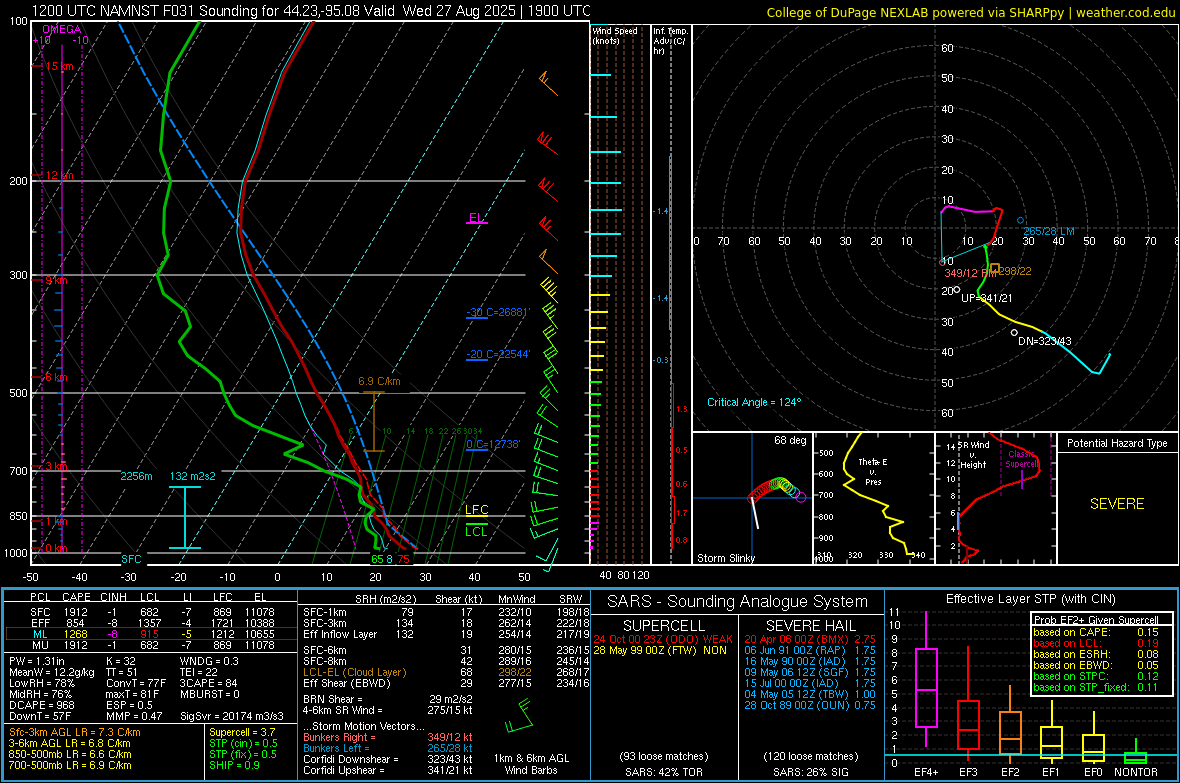
Task: Click analog '24 Oct 00 23Z (ODO) WEAK'
Action: click(663, 639)
